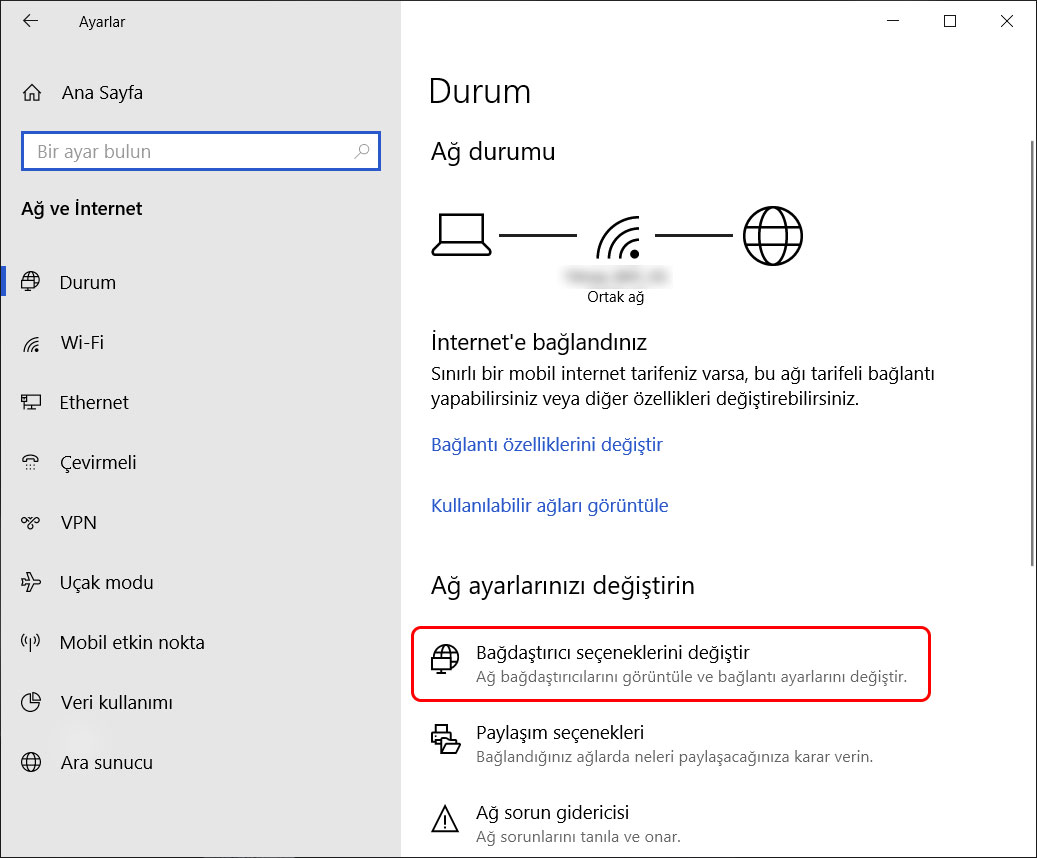Click the back arrow in title bar
1037x858 pixels.
(30, 21)
